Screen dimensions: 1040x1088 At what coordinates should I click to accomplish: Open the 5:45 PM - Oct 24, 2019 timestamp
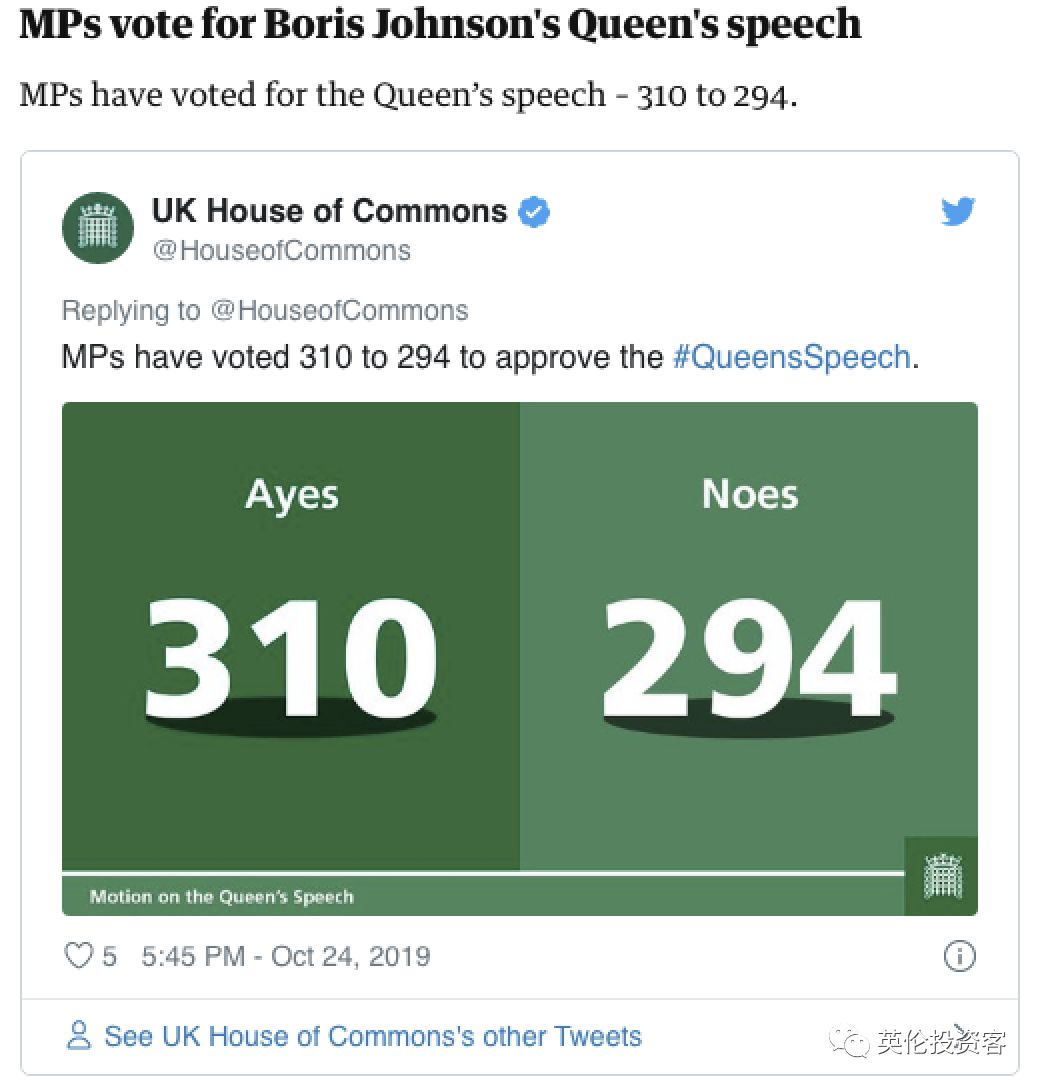[x=286, y=956]
